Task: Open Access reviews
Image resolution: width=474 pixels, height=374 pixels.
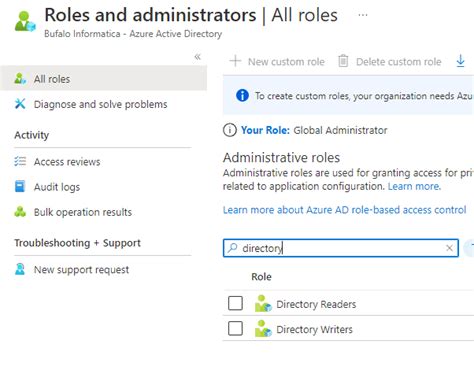Action: pos(67,162)
